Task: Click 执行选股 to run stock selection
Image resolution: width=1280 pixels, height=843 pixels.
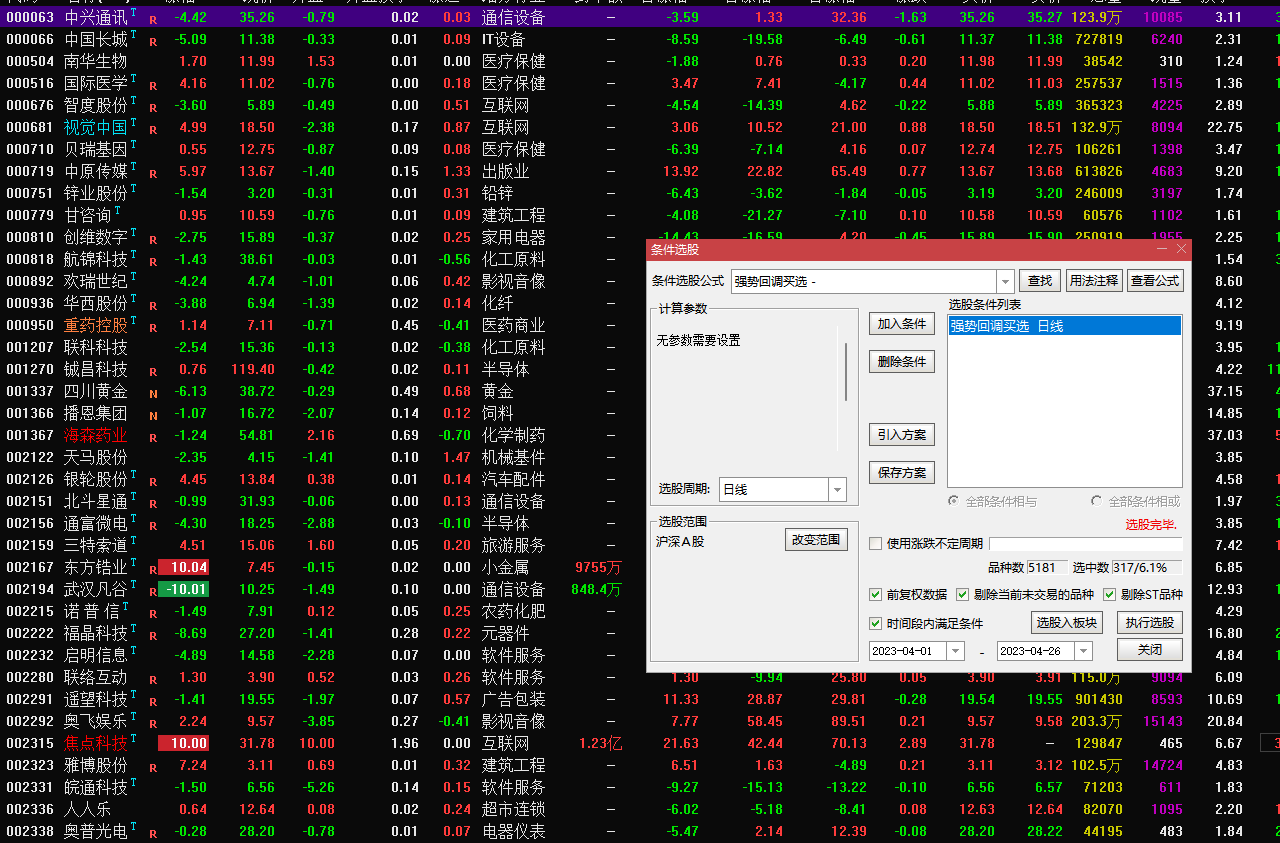Action: pyautogui.click(x=1149, y=622)
